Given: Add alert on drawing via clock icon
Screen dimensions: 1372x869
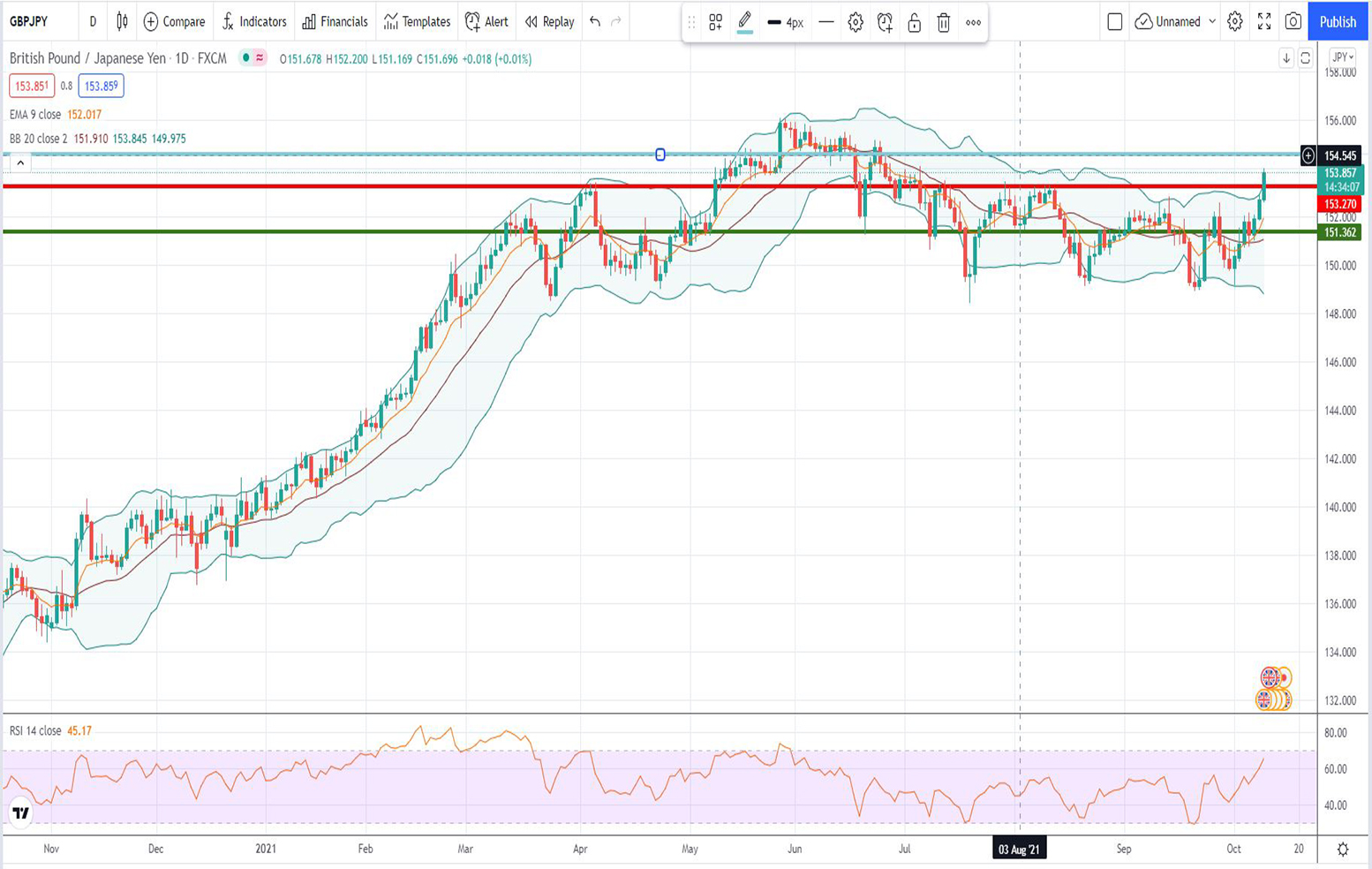Looking at the screenshot, I should (x=885, y=23).
